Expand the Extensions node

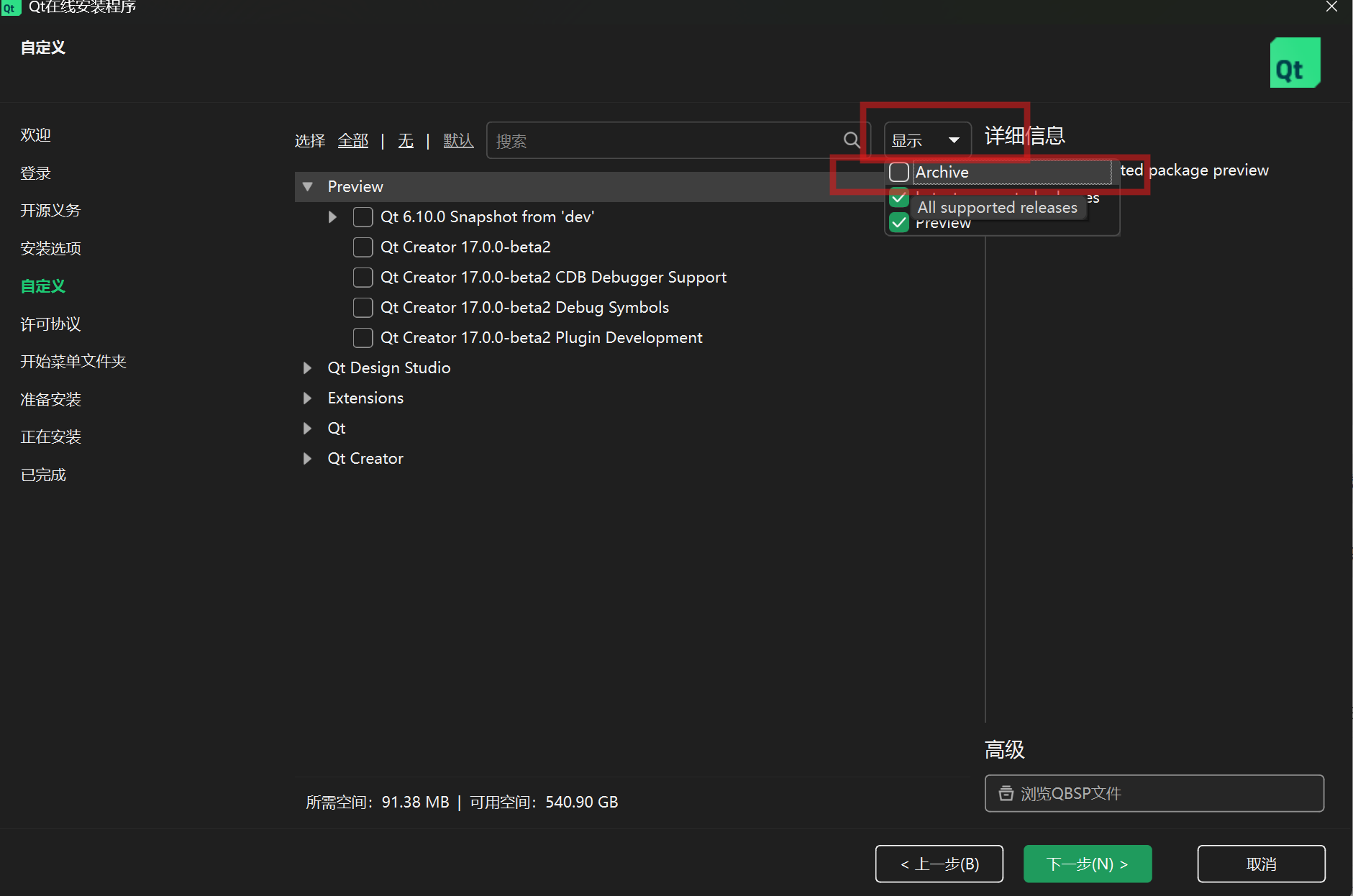pos(308,398)
